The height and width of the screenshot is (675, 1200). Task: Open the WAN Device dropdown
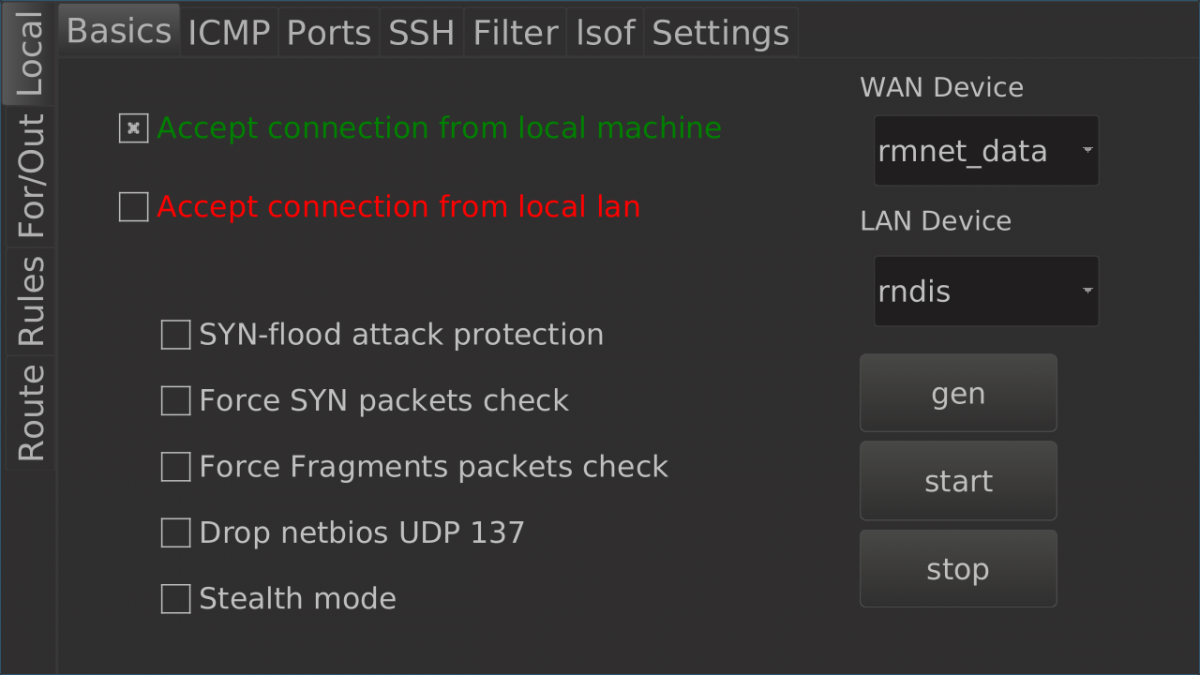pos(986,151)
